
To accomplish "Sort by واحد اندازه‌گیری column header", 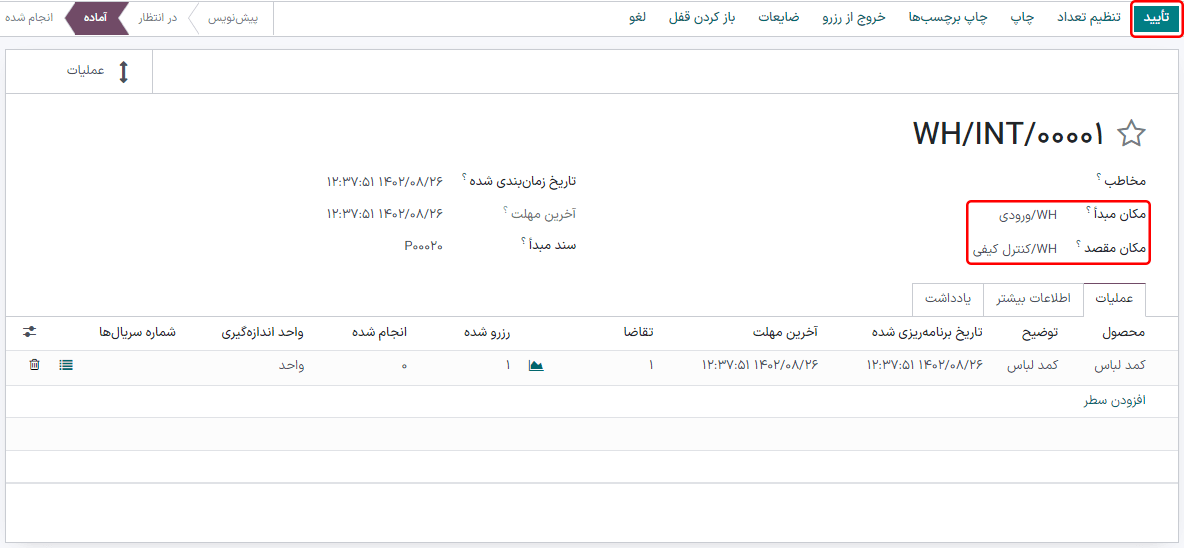I will 262,332.
